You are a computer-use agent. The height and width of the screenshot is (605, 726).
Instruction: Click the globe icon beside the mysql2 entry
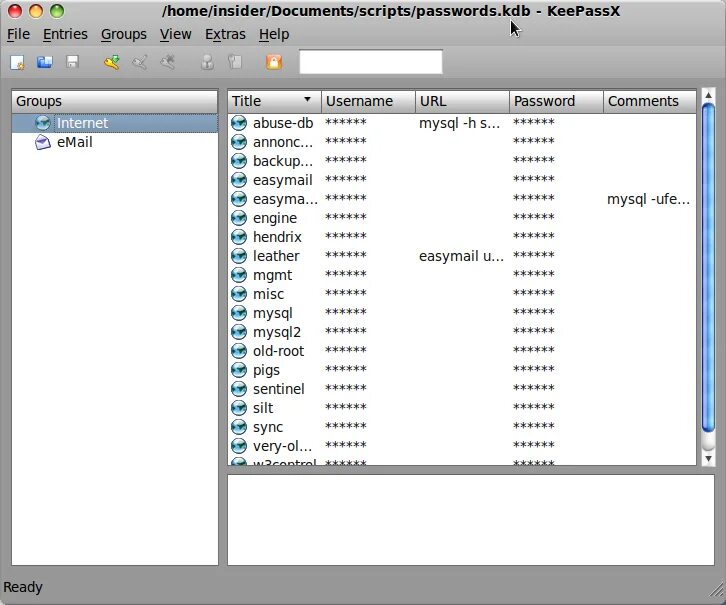coord(239,331)
